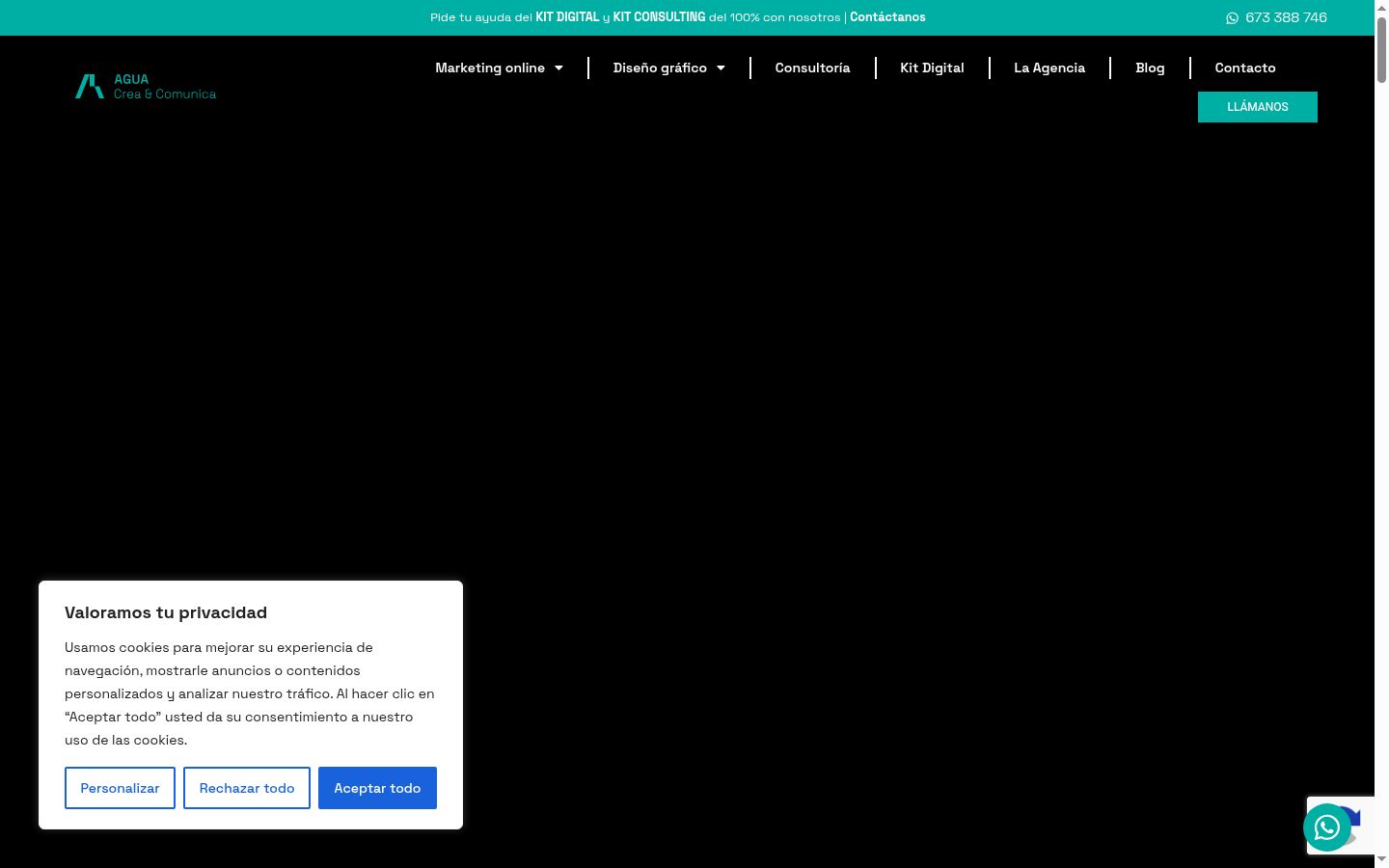Call the number 673 388 746

1286,17
